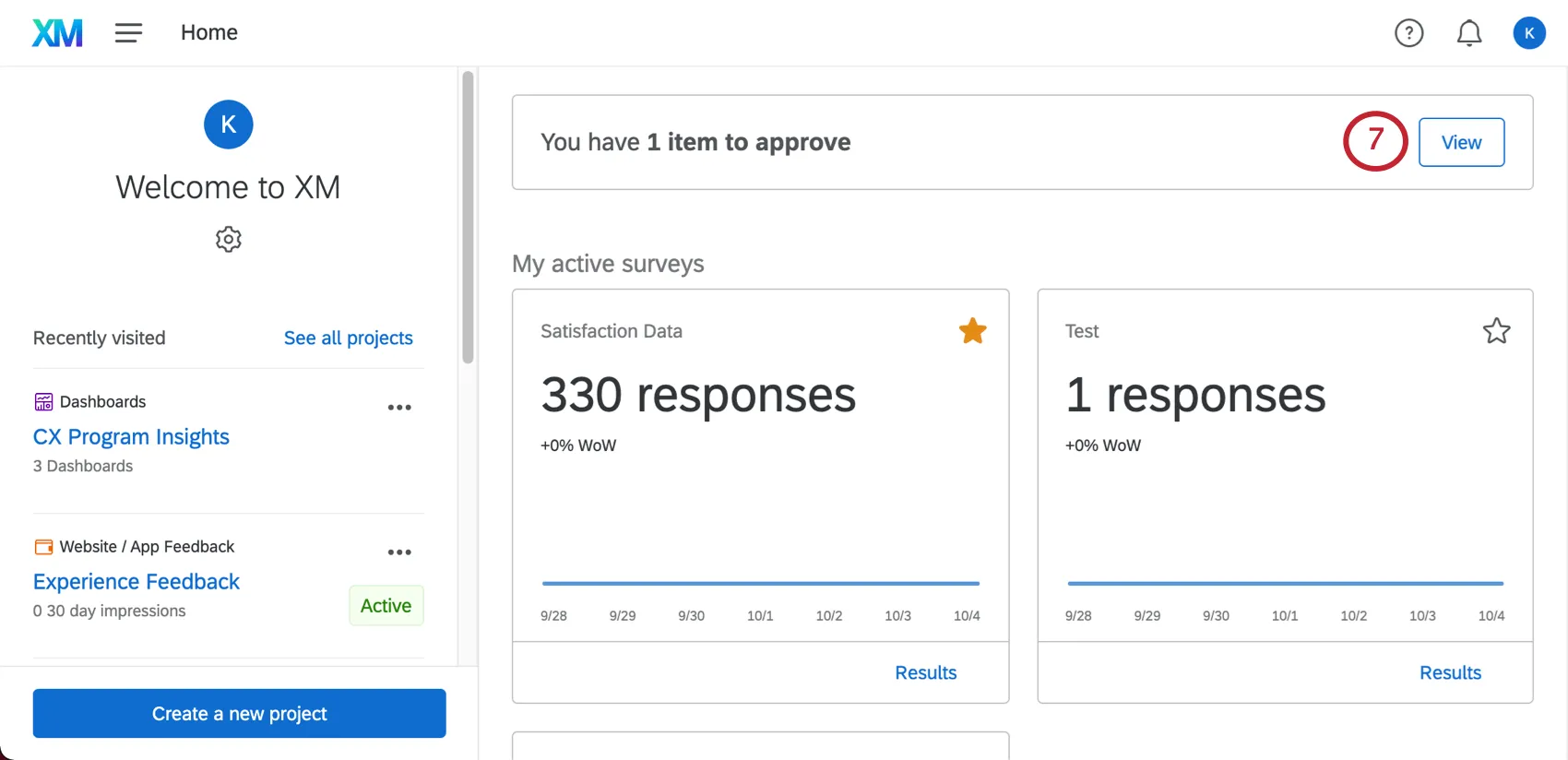Open the notifications bell
Screen dimensions: 1568x760
[x=1468, y=33]
